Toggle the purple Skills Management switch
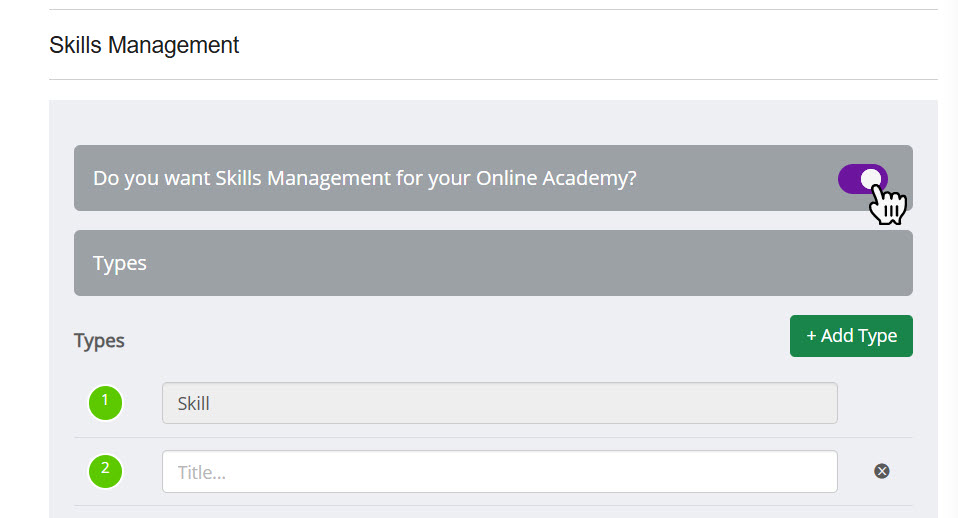The image size is (958, 518). pyautogui.click(x=862, y=179)
